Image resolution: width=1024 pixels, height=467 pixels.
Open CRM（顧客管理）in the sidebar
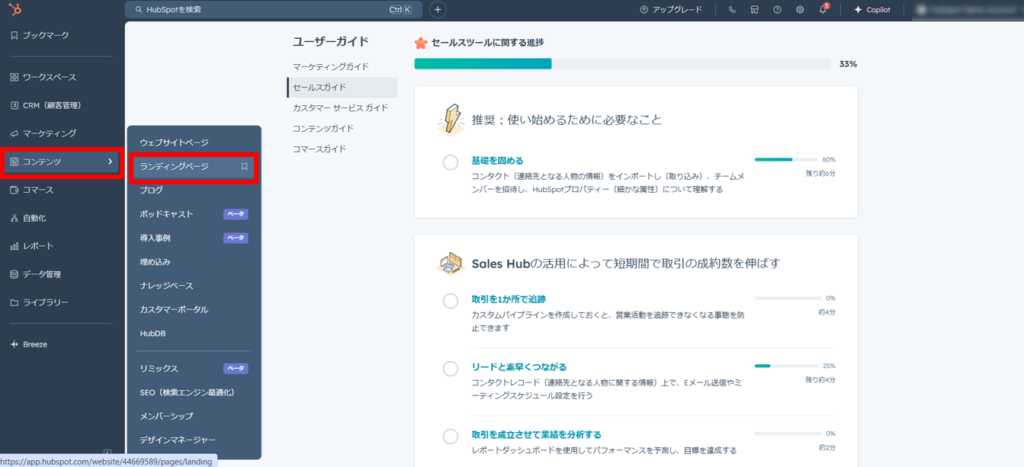point(46,105)
